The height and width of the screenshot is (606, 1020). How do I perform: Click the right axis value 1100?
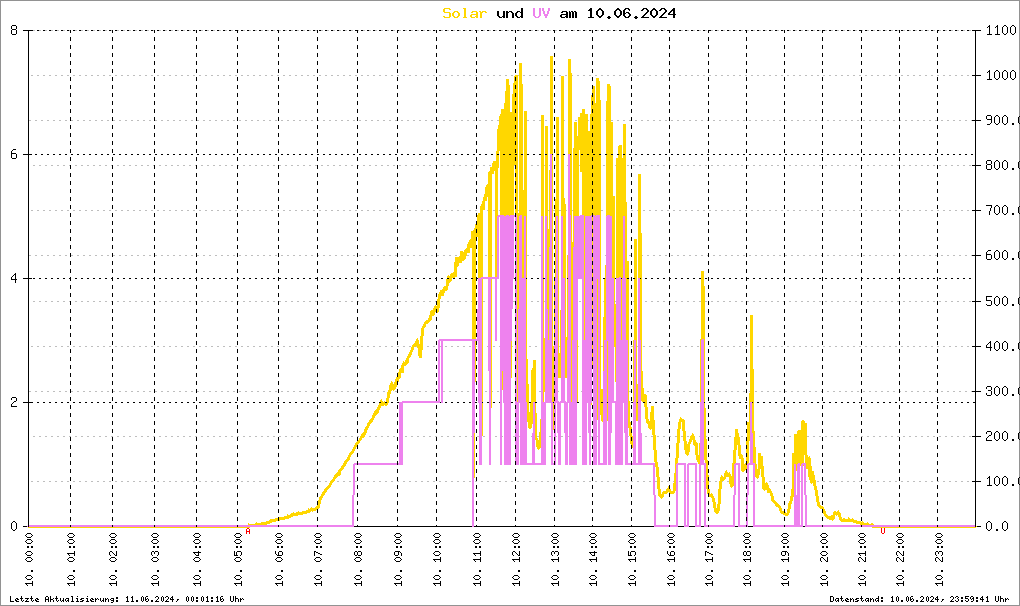1002,30
